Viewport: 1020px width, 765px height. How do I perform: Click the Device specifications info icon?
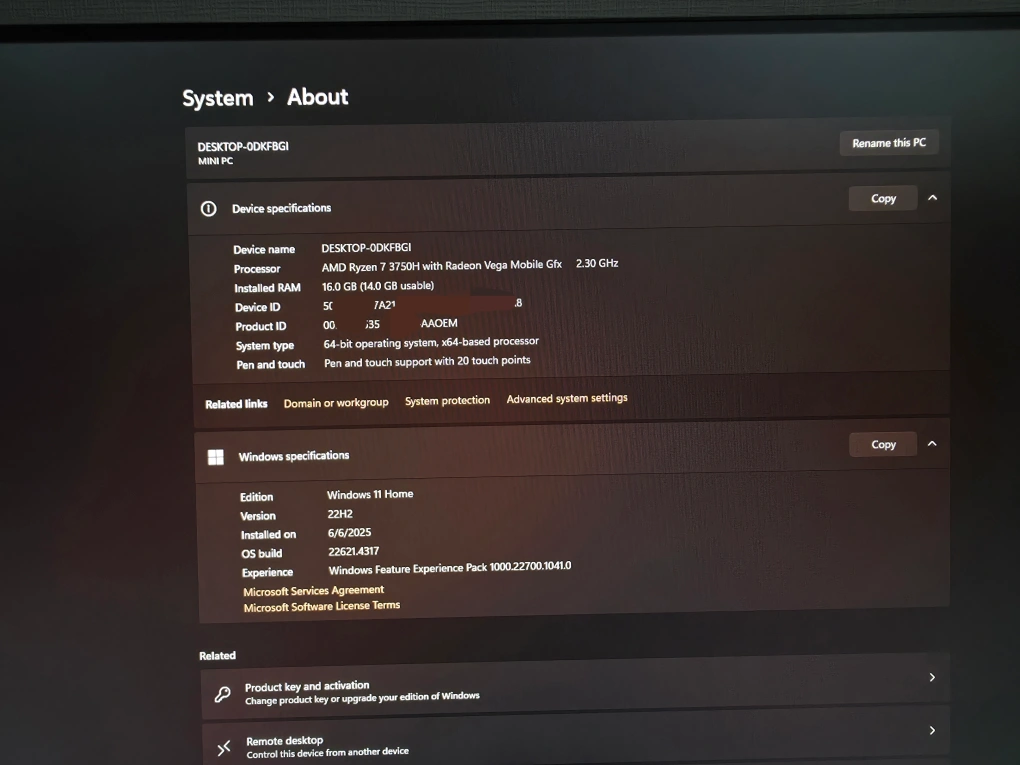coord(208,209)
